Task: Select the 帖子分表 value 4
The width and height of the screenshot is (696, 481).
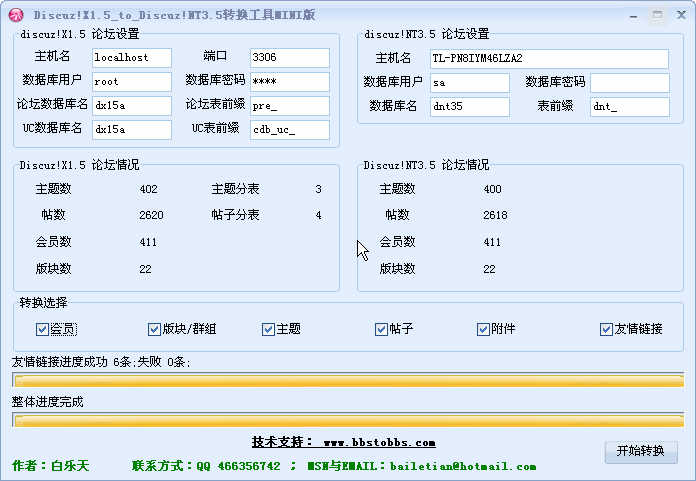Action: 318,215
